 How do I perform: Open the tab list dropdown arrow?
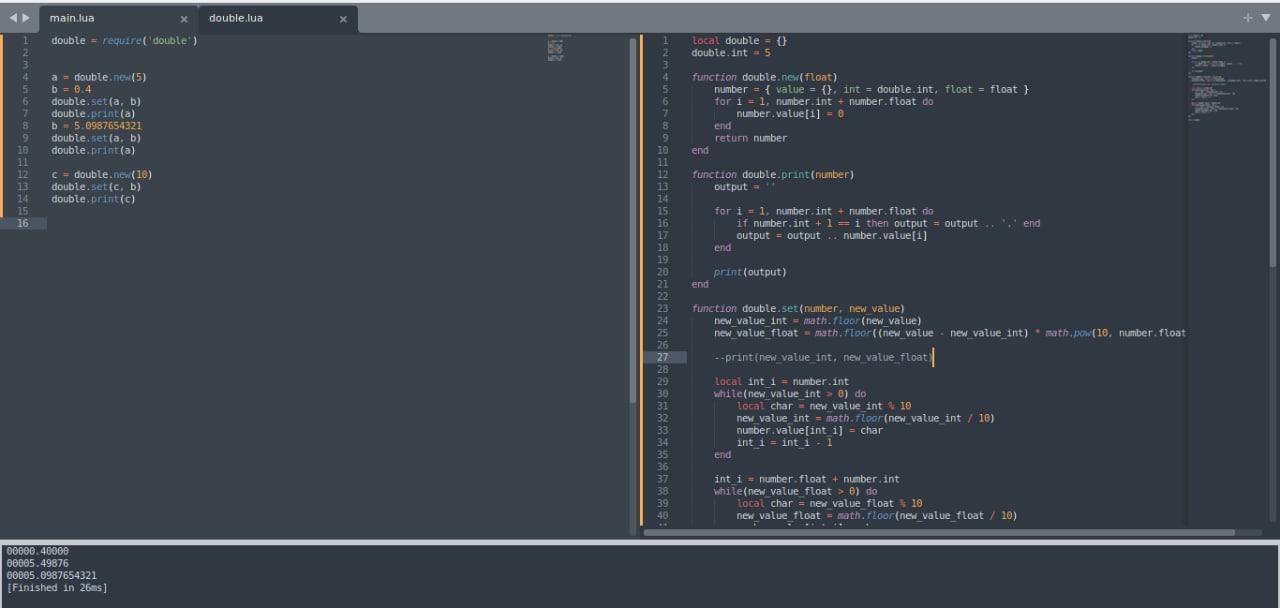pos(1265,18)
